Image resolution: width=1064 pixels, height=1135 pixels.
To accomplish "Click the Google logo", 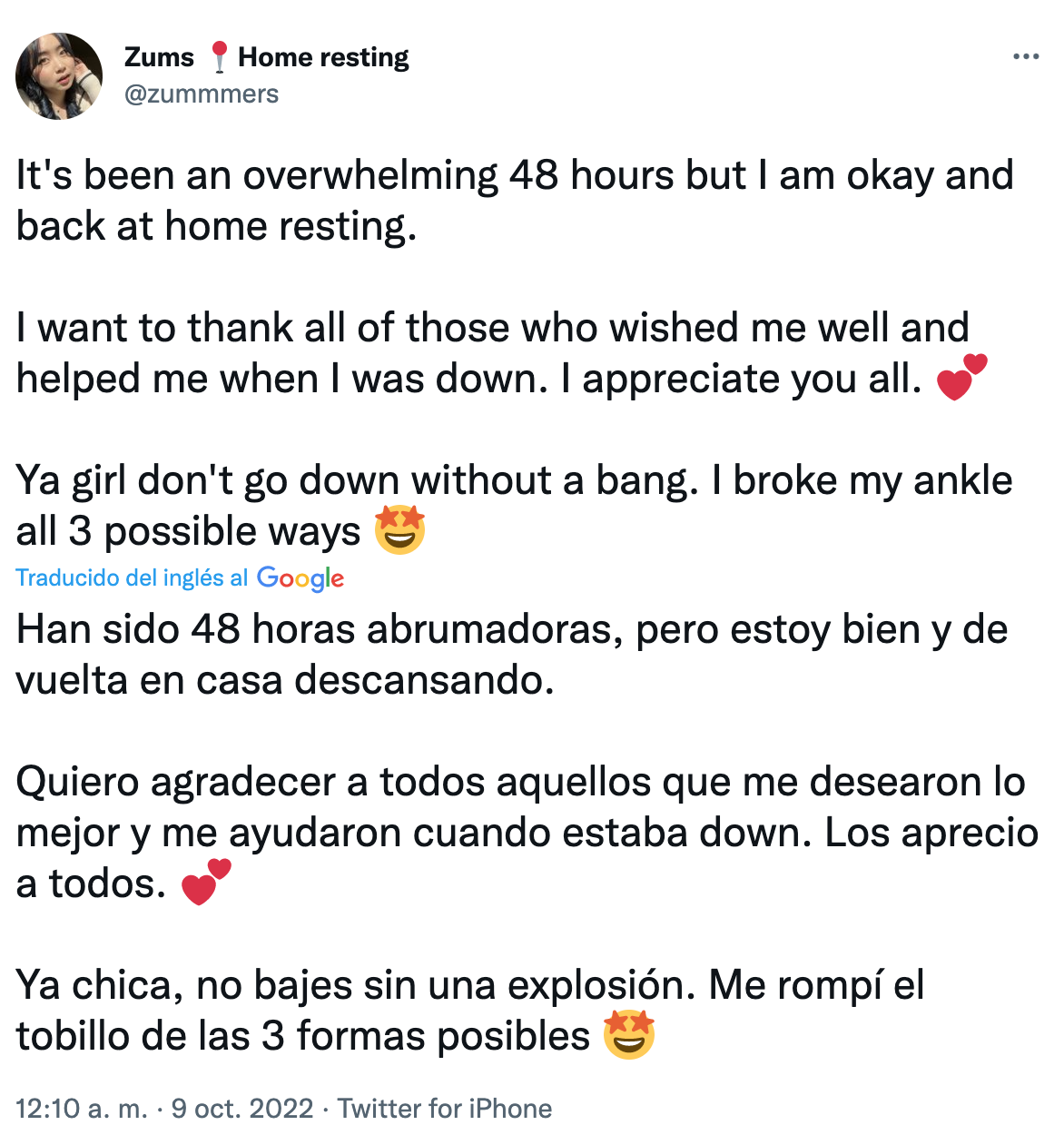I will [x=300, y=578].
